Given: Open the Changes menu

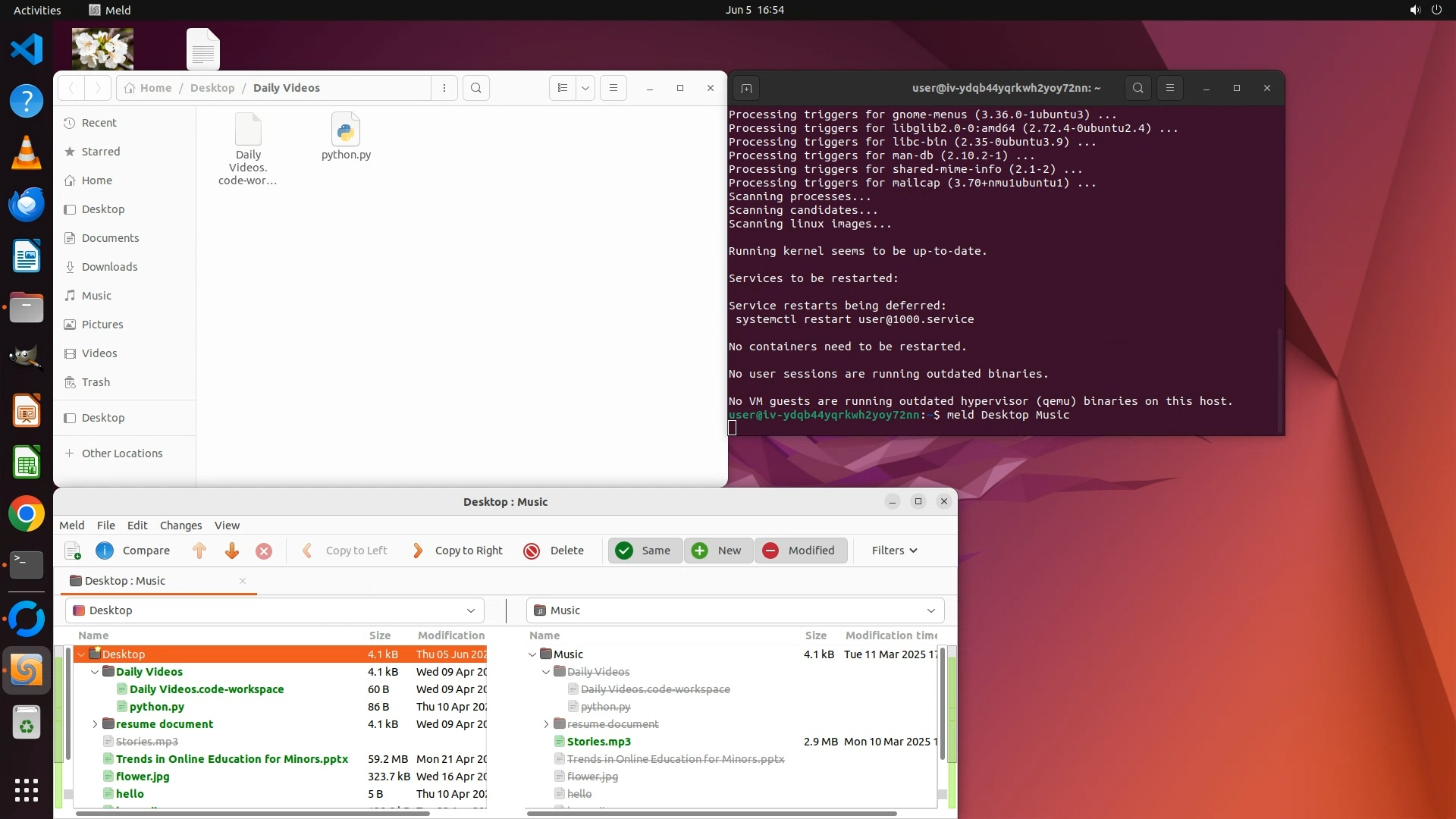Looking at the screenshot, I should (x=180, y=526).
